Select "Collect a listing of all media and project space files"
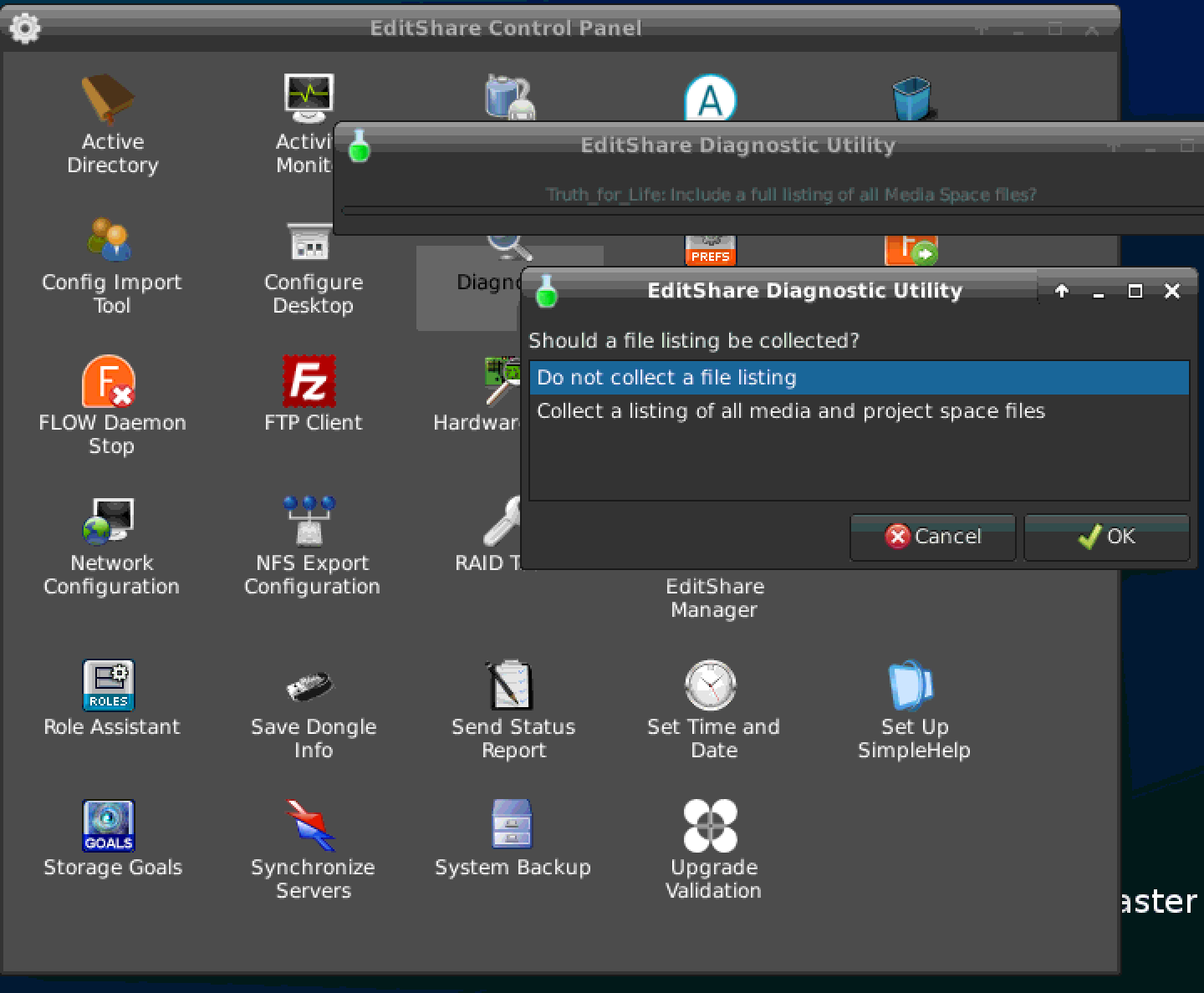This screenshot has width=1204, height=993. click(859, 411)
